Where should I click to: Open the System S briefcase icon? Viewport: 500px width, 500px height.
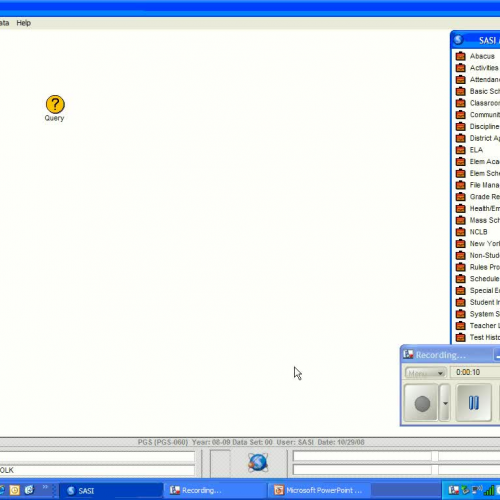pos(460,314)
